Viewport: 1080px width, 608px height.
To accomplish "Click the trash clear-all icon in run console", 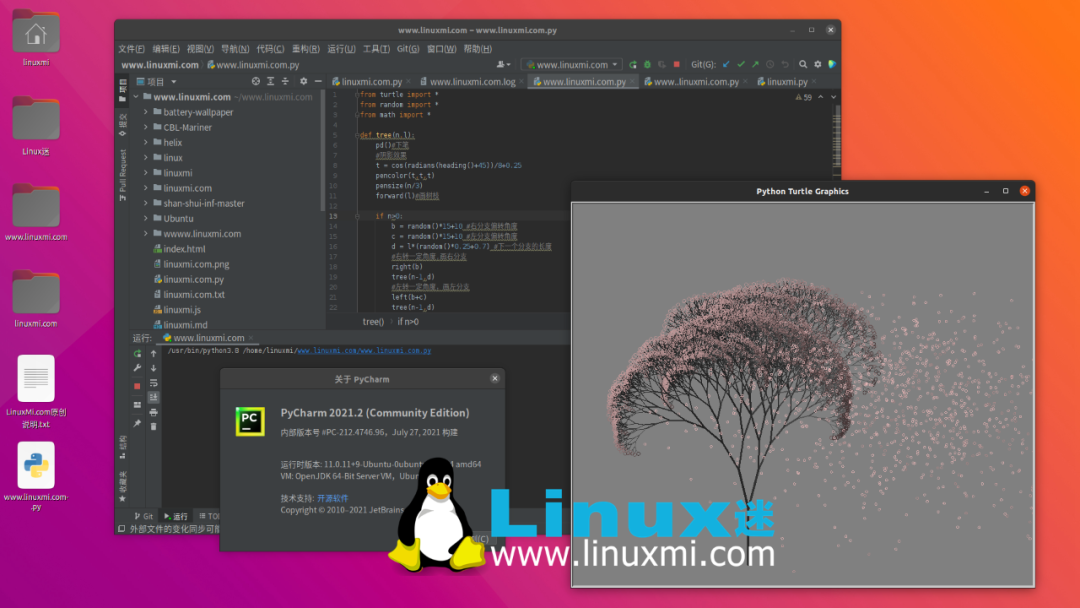I will (x=154, y=427).
